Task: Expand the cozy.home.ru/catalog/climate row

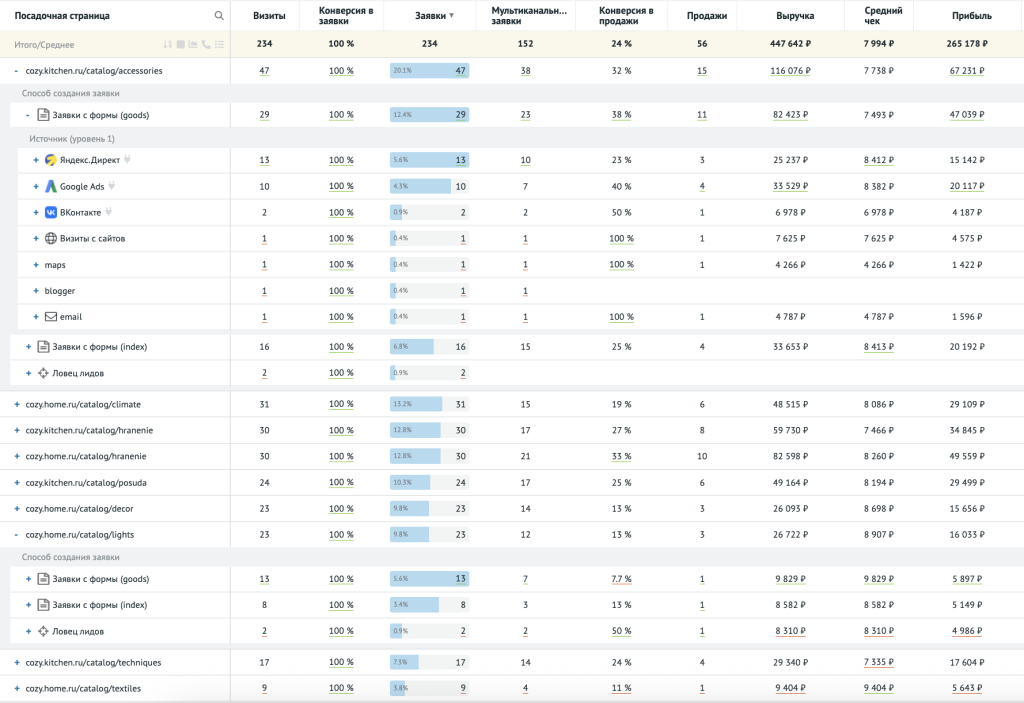Action: coord(16,404)
